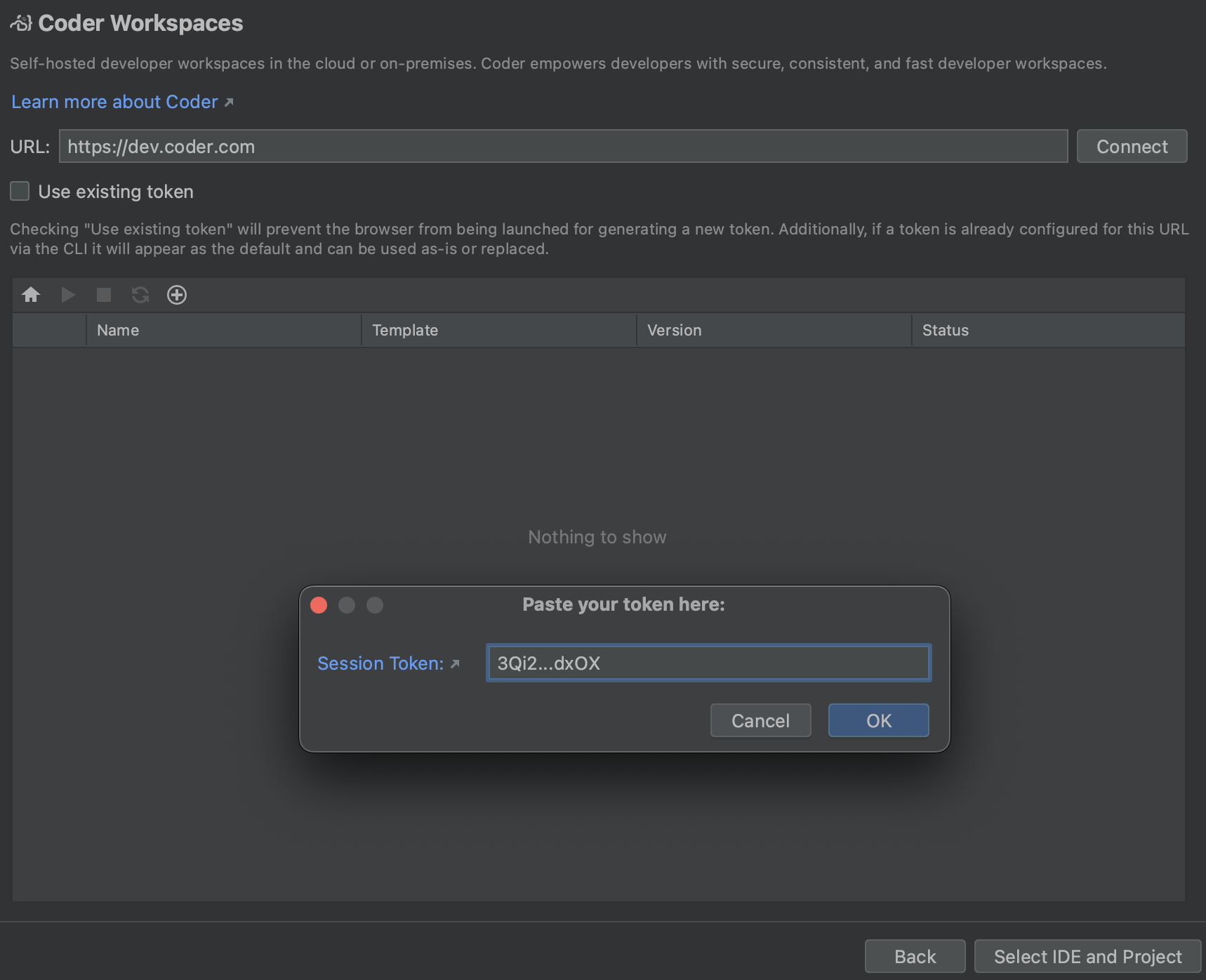
Task: Sort by the Status column header
Action: click(1048, 330)
